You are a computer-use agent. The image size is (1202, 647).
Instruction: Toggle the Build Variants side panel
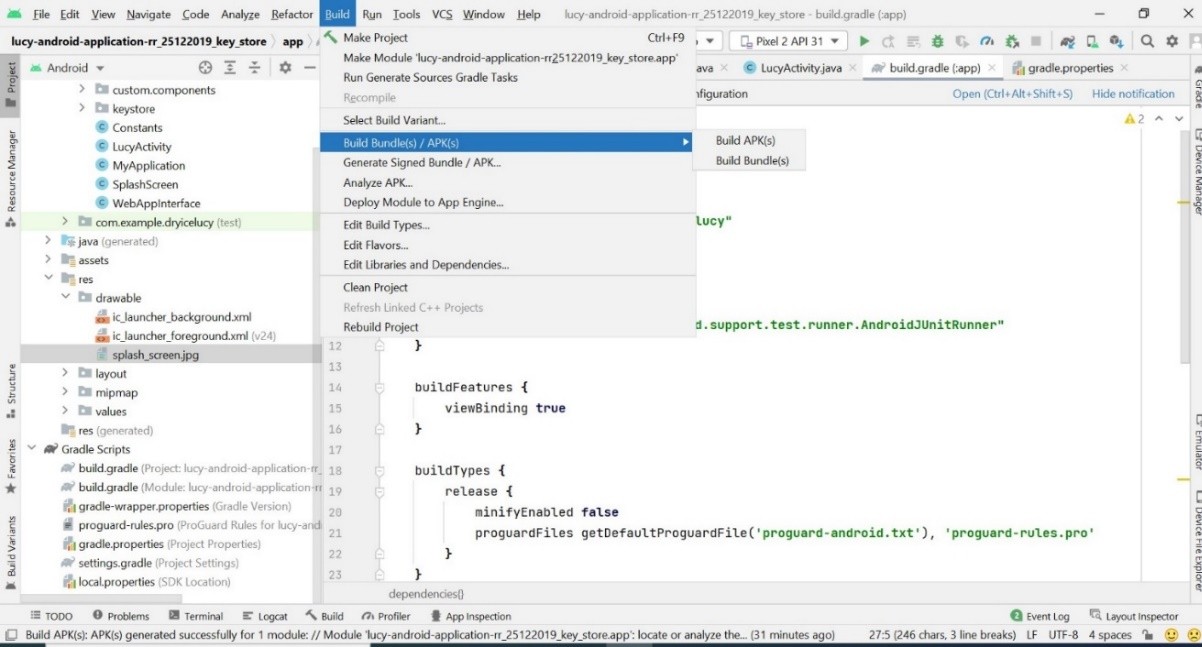(x=11, y=547)
